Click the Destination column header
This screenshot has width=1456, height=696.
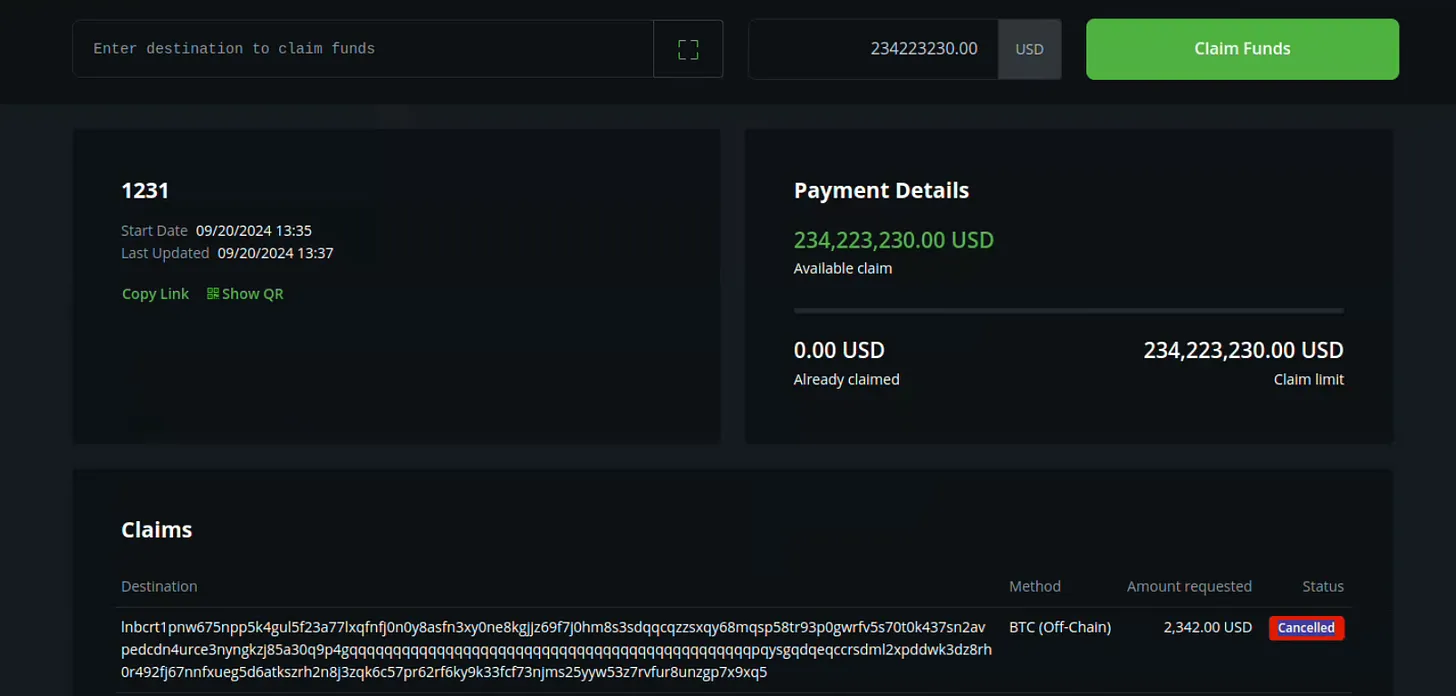pyautogui.click(x=159, y=586)
